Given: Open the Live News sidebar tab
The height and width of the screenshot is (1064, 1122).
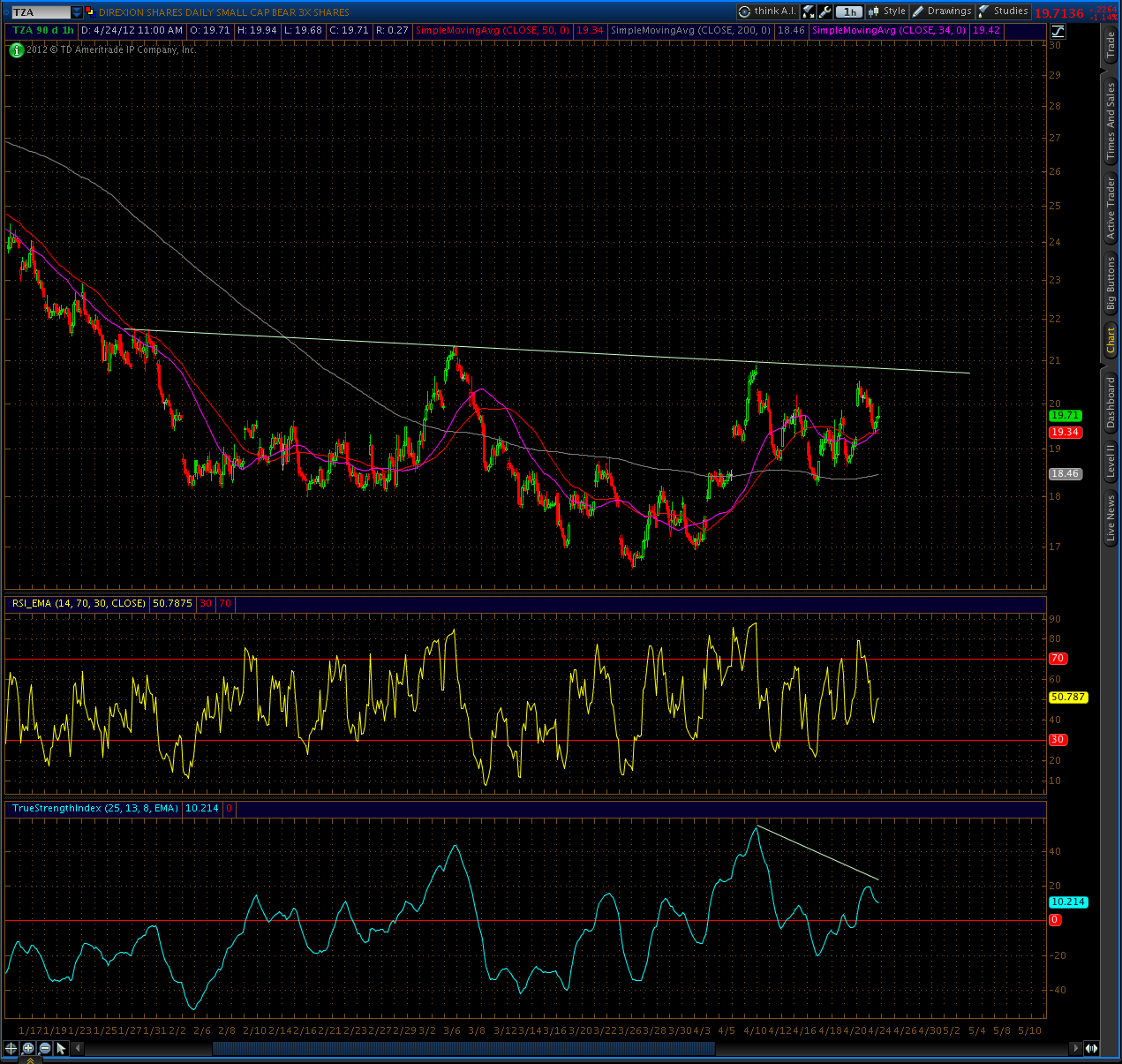Looking at the screenshot, I should 1111,518.
